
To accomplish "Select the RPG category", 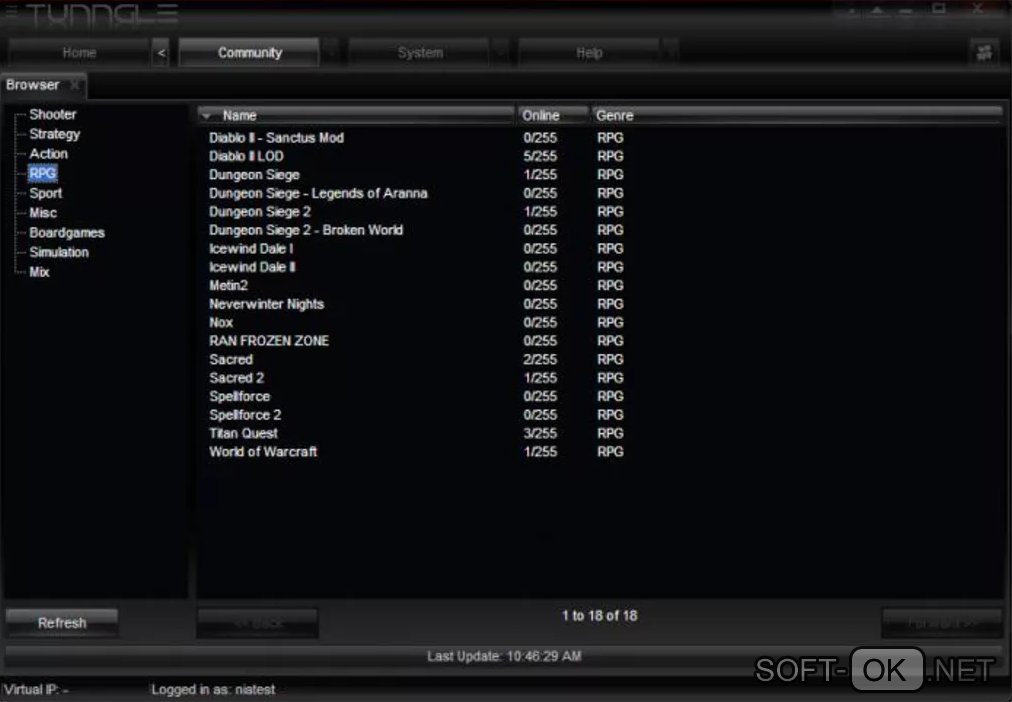I will click(x=43, y=173).
